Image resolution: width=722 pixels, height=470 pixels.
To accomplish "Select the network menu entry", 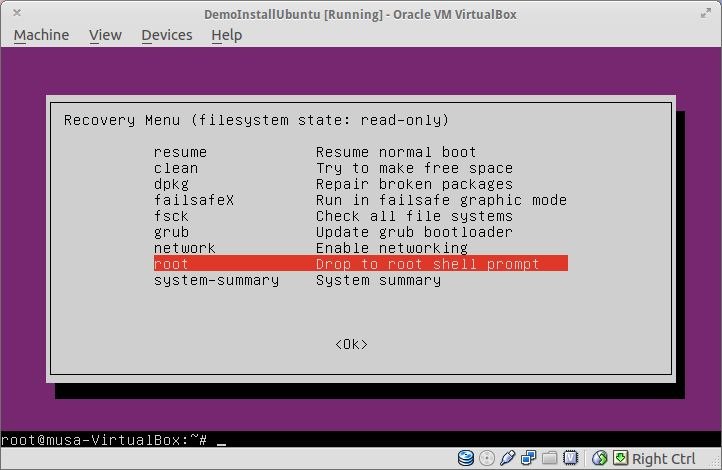I will point(185,248).
